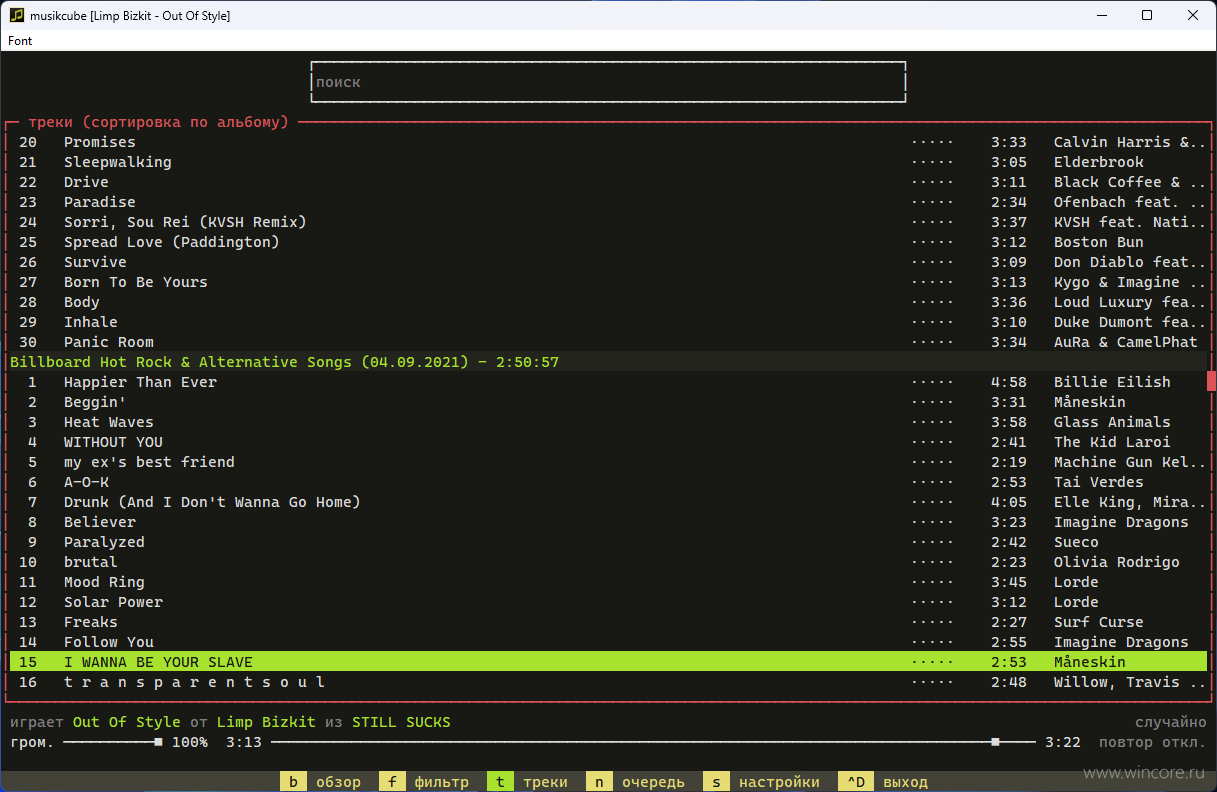Image resolution: width=1217 pixels, height=792 pixels.
Task: Click the now playing title Out Of Style
Action: [x=127, y=722]
